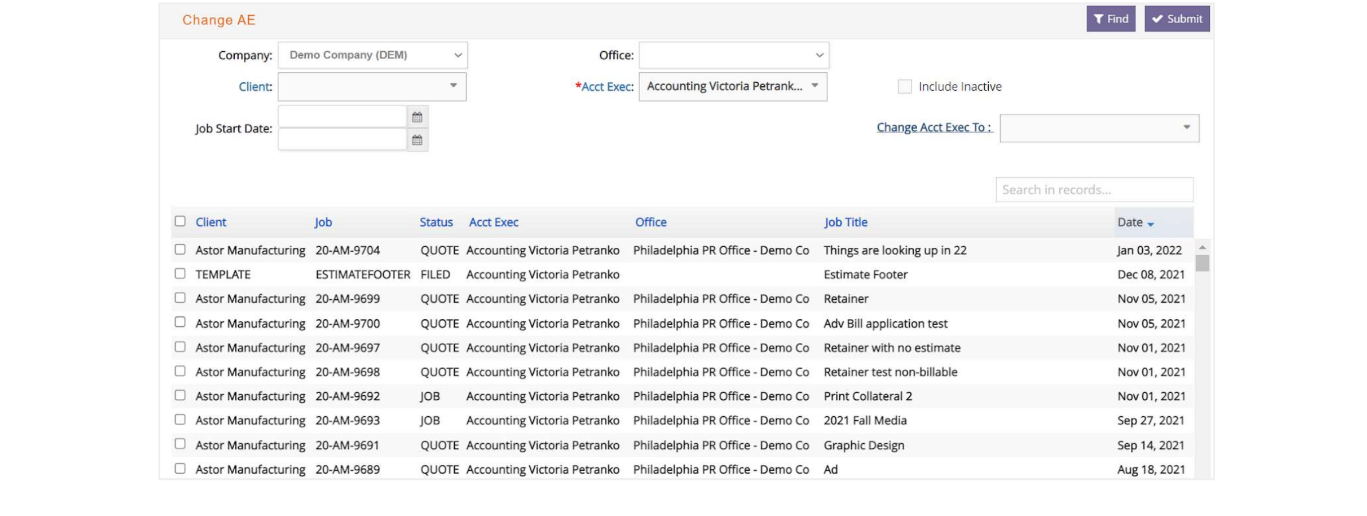The width and height of the screenshot is (1367, 516).
Task: Open the first Job Start Date calendar picker
Action: (x=417, y=117)
